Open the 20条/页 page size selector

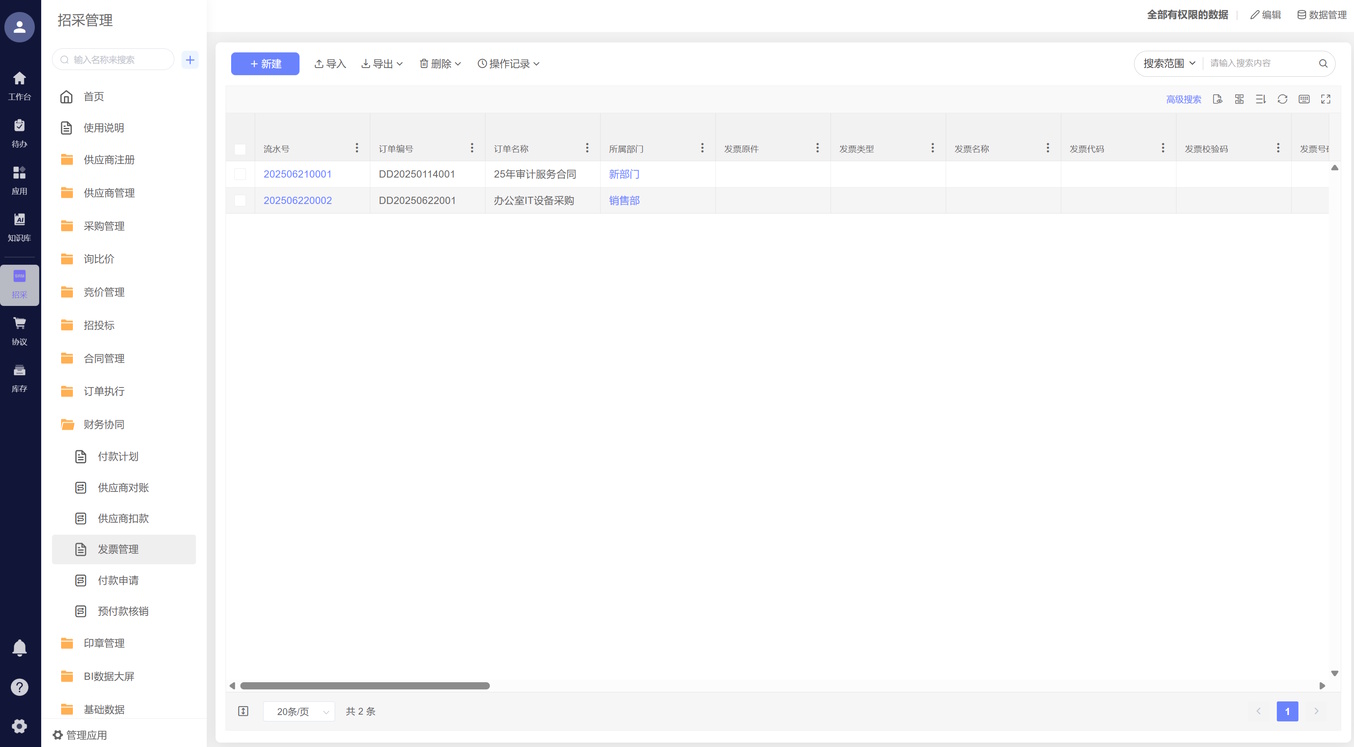click(x=299, y=712)
